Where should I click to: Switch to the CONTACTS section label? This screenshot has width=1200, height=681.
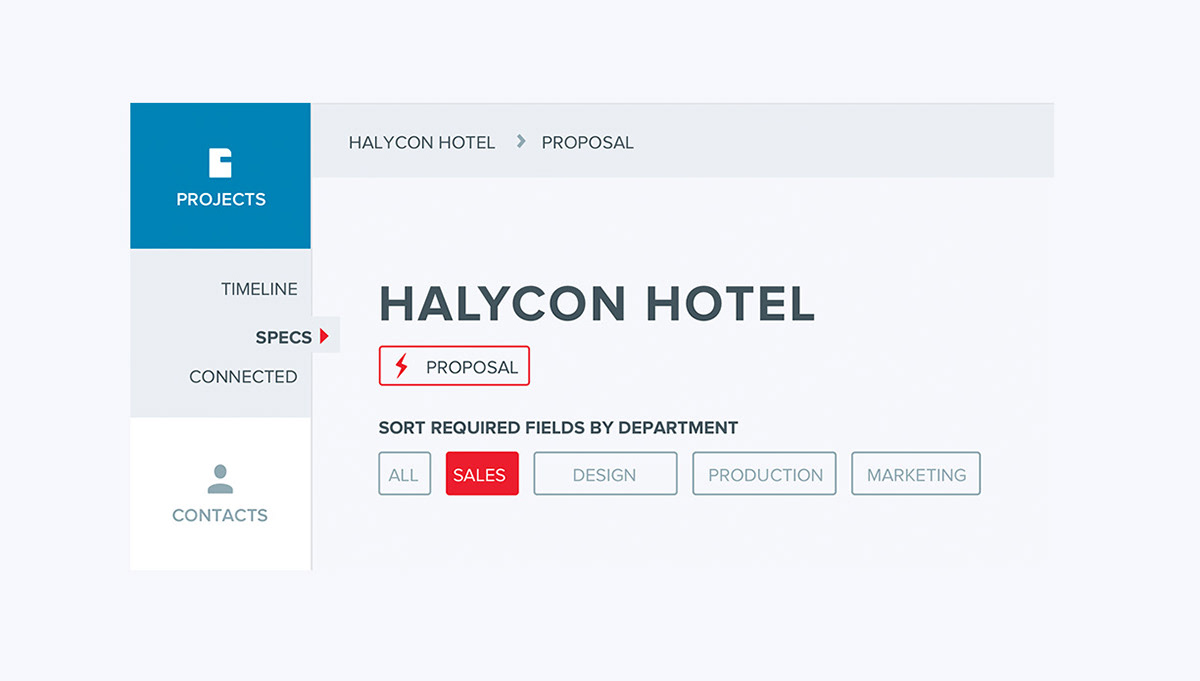pos(220,516)
